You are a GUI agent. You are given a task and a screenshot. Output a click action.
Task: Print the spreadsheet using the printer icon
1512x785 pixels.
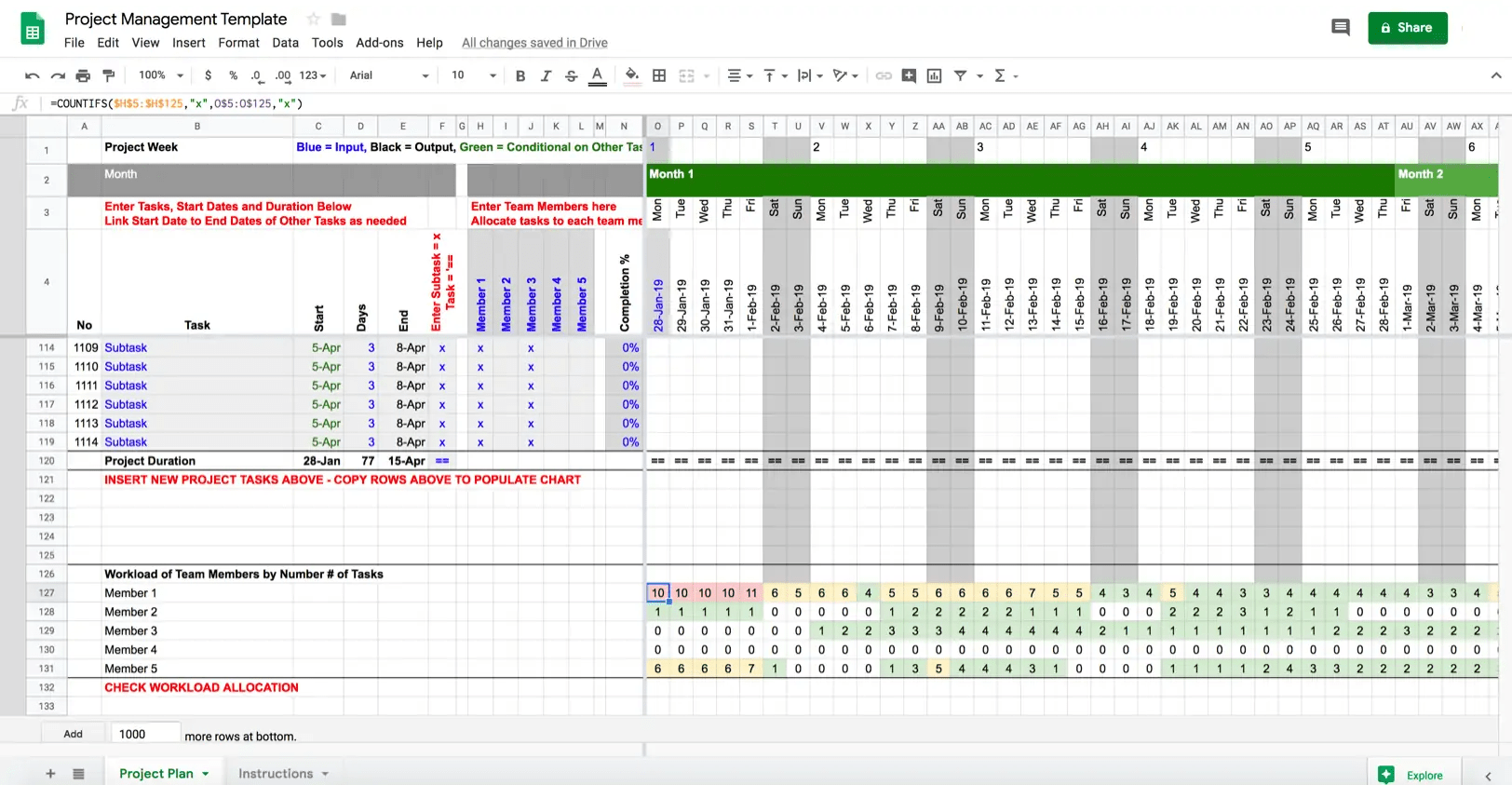click(x=83, y=75)
